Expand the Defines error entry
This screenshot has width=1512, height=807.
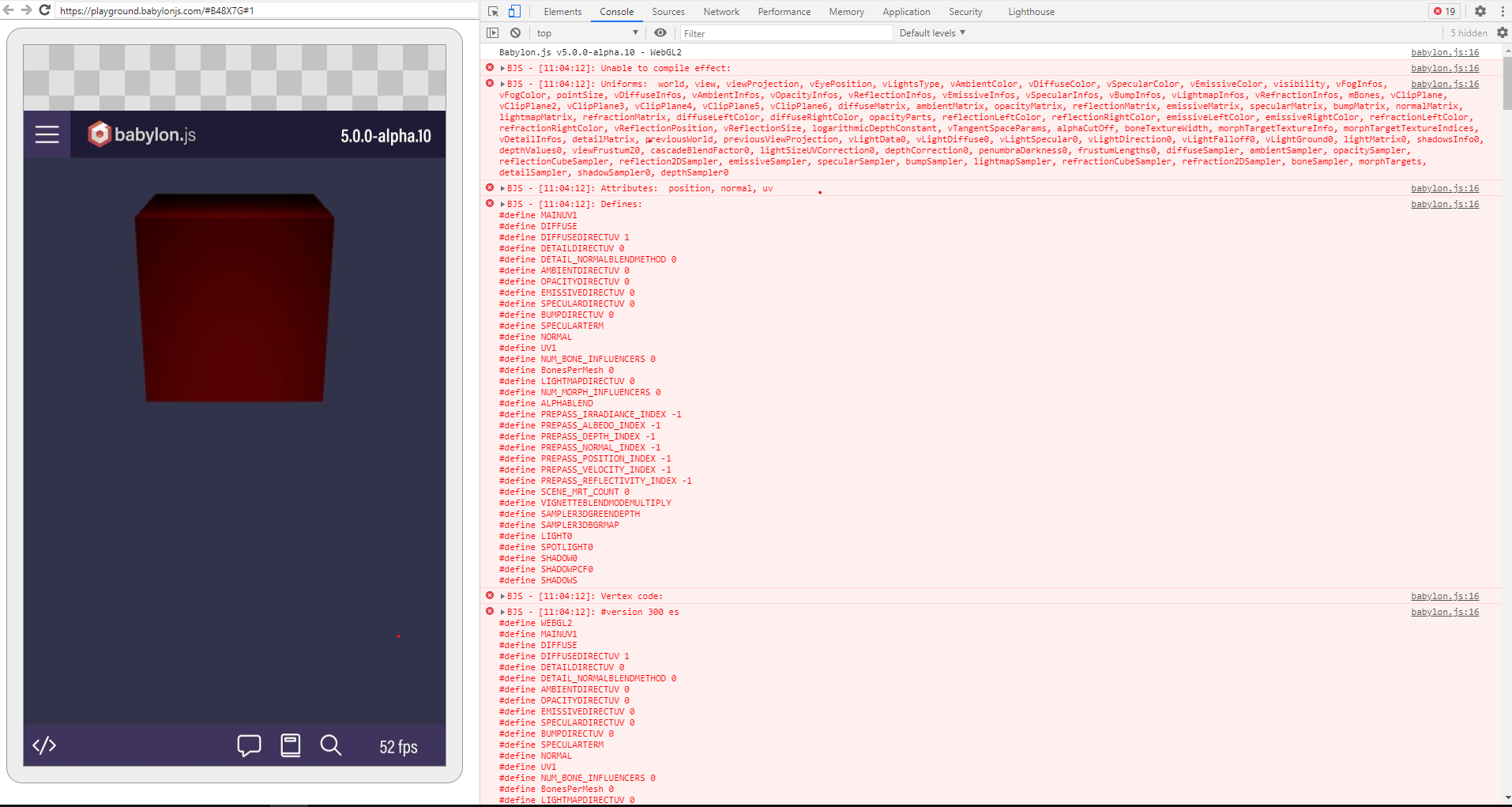tap(502, 204)
